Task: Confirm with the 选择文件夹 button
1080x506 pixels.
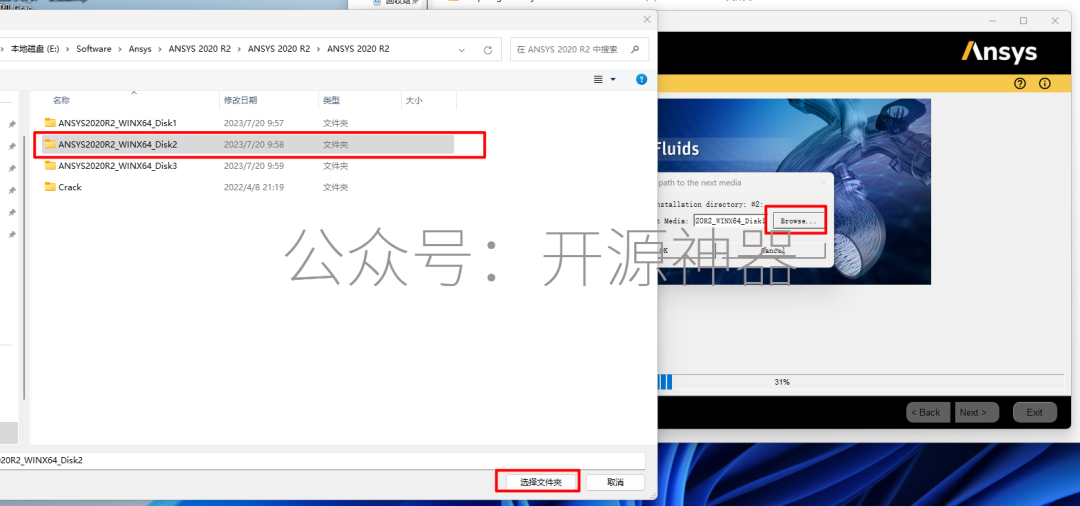Action: [541, 482]
